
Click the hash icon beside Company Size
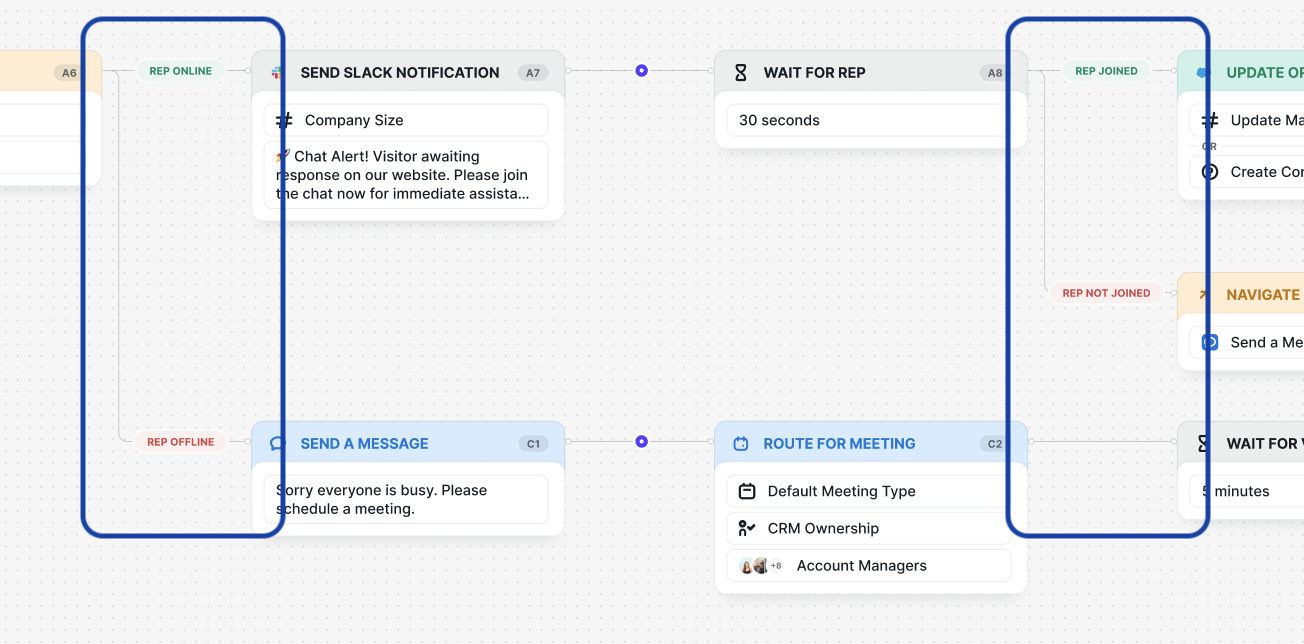point(285,120)
